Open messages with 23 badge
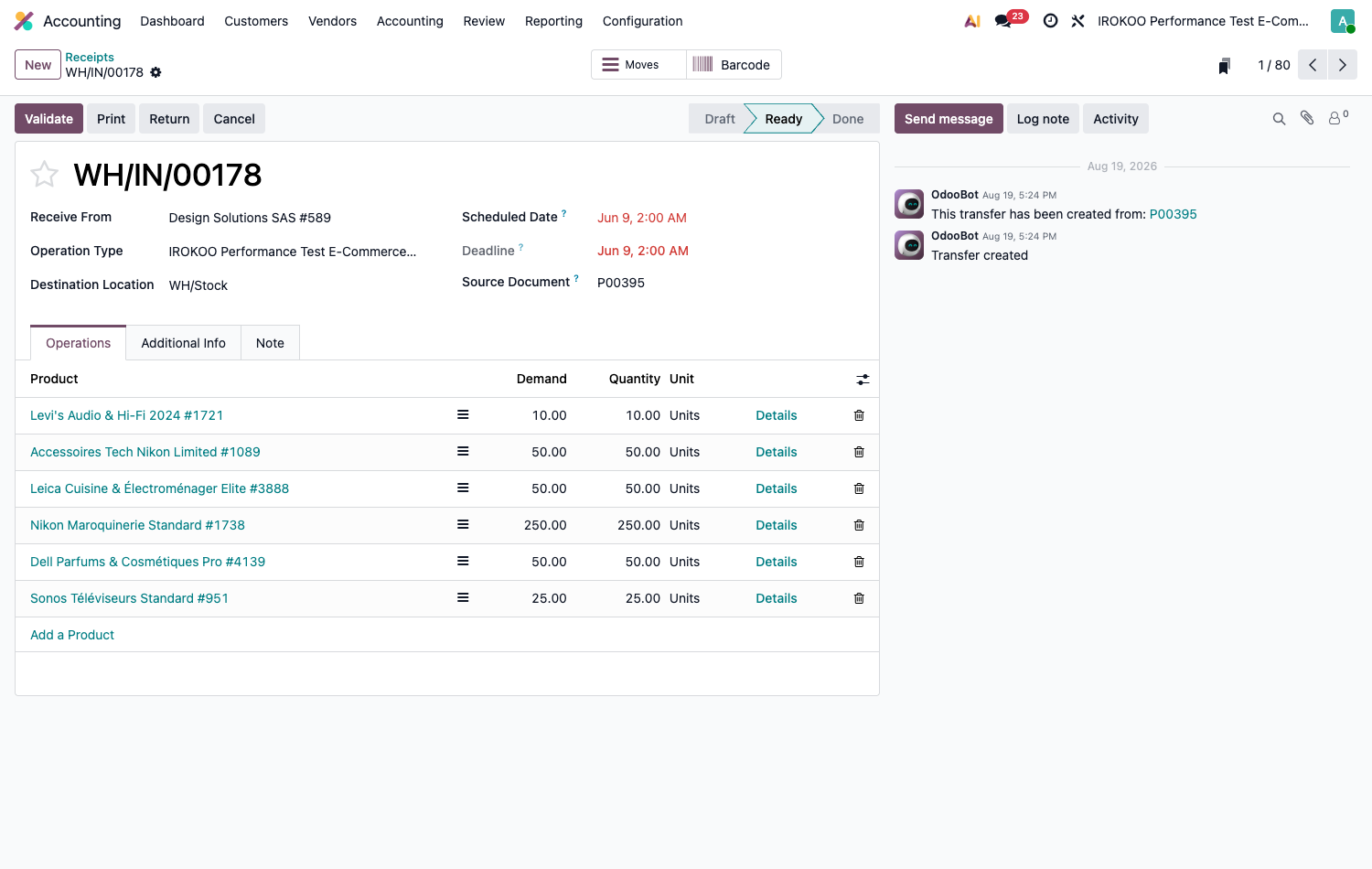 tap(1011, 19)
